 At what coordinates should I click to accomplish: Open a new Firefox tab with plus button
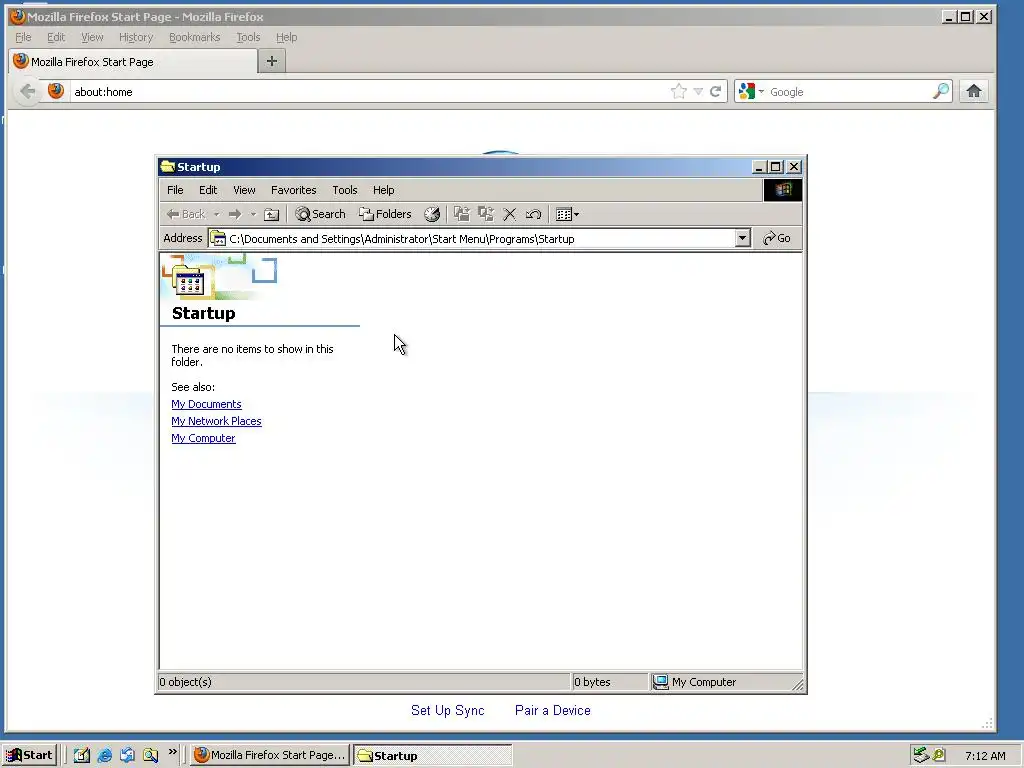(272, 61)
